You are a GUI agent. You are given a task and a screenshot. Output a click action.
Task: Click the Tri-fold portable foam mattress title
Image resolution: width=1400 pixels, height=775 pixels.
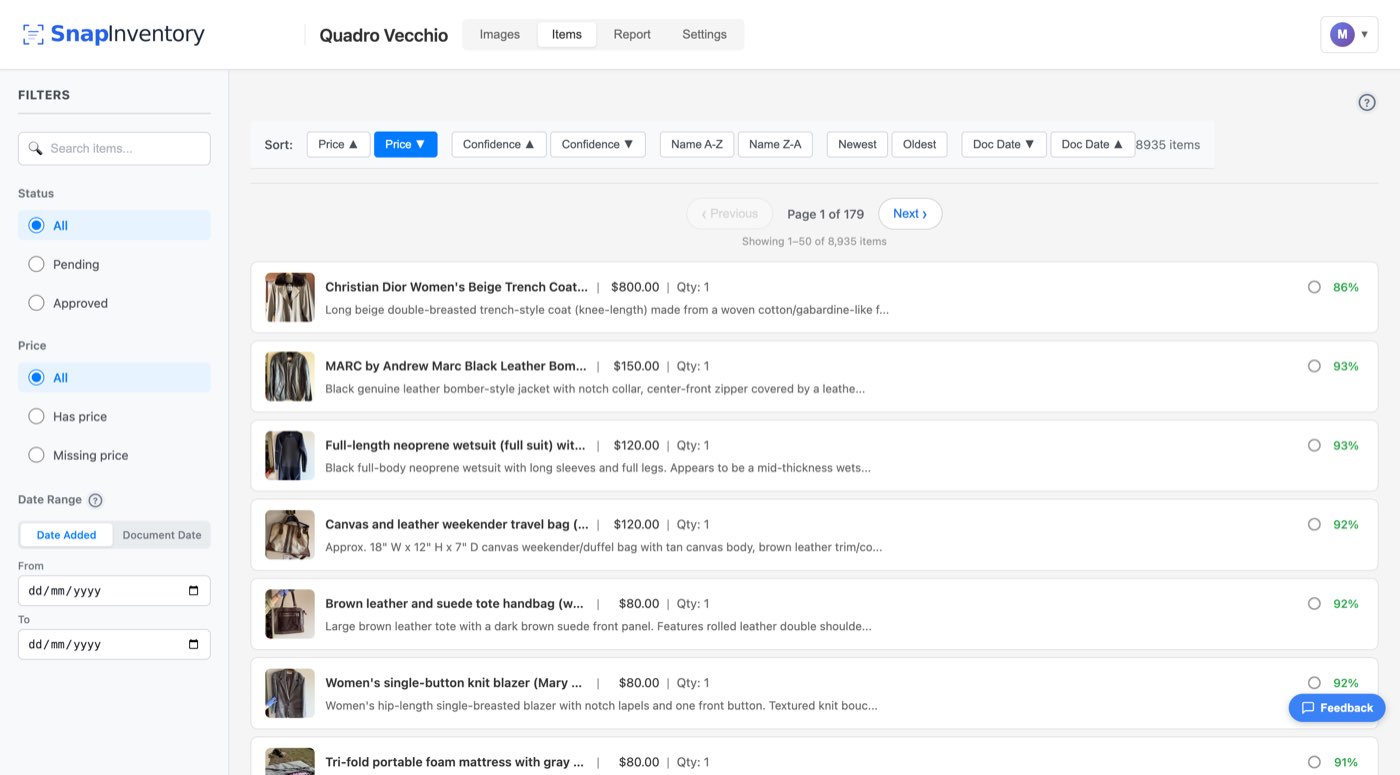(x=454, y=762)
